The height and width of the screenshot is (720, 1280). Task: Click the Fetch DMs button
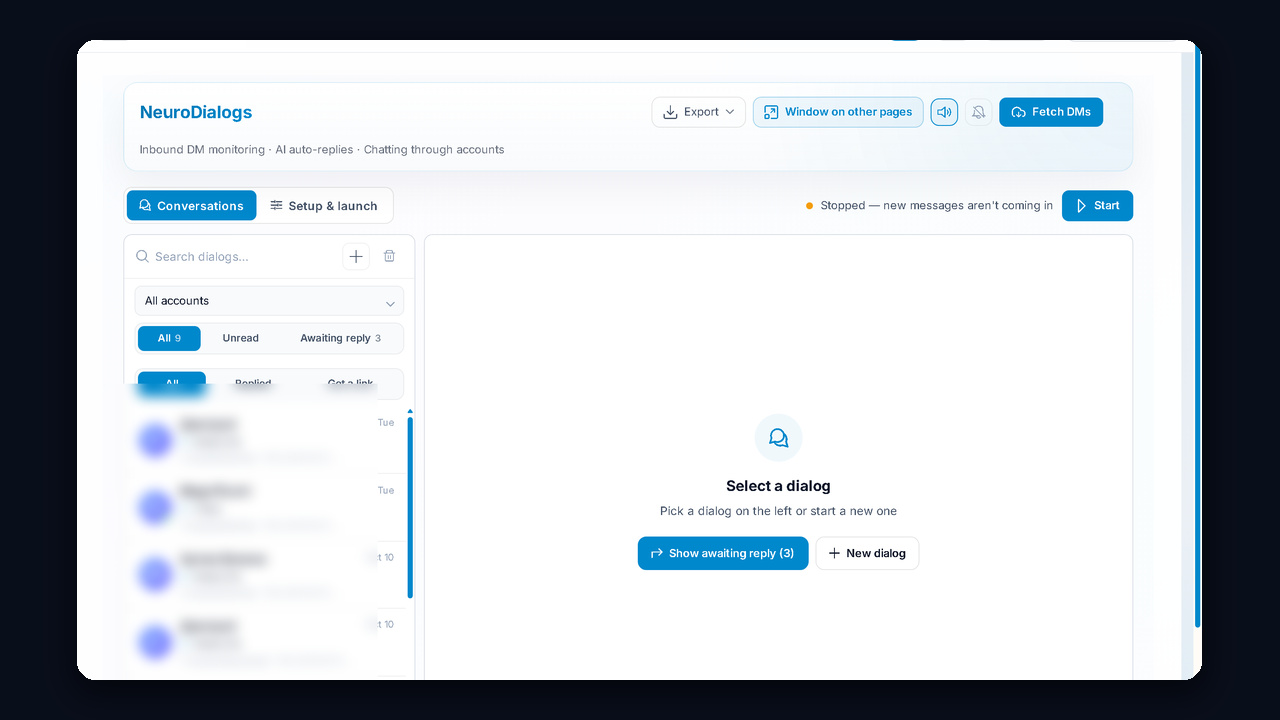click(1051, 112)
